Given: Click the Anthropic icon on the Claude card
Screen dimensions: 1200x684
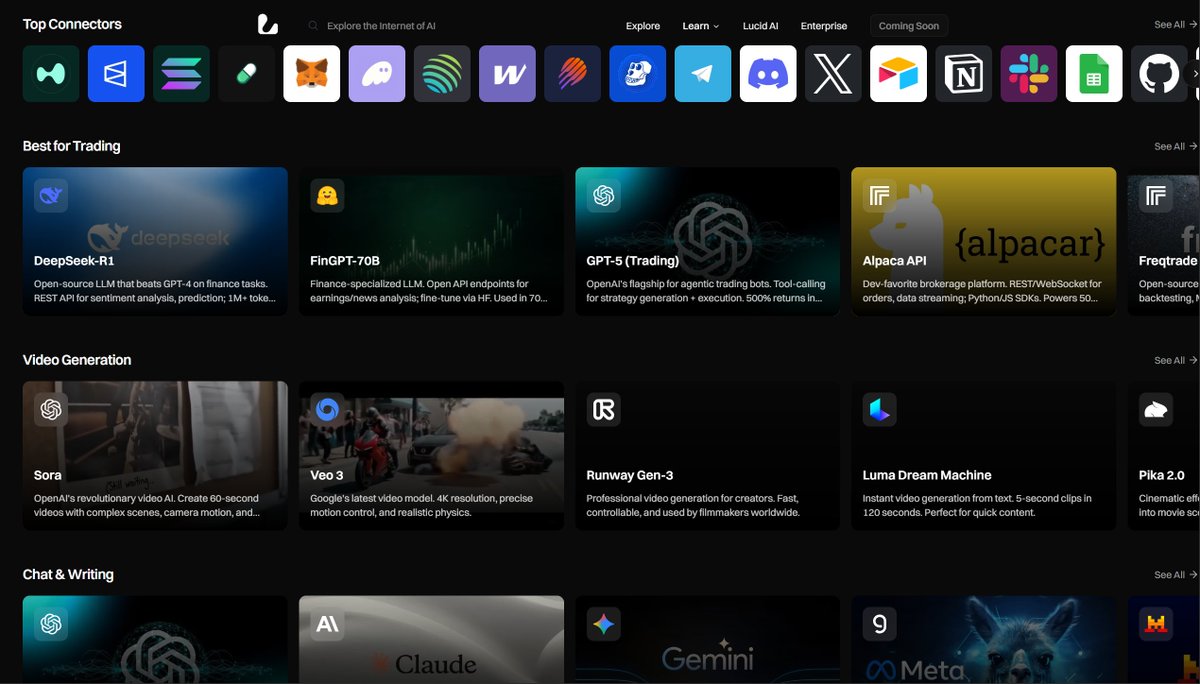Looking at the screenshot, I should pos(327,625).
